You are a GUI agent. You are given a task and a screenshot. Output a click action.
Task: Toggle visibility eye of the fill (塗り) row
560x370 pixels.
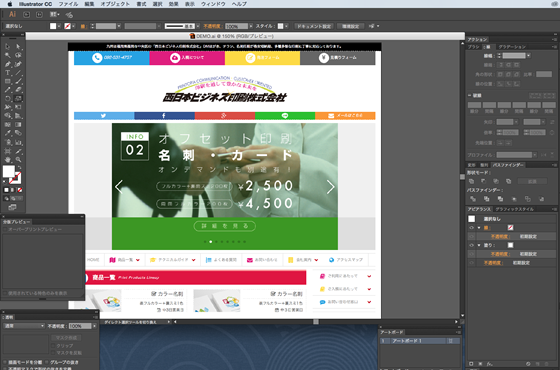coord(471,245)
